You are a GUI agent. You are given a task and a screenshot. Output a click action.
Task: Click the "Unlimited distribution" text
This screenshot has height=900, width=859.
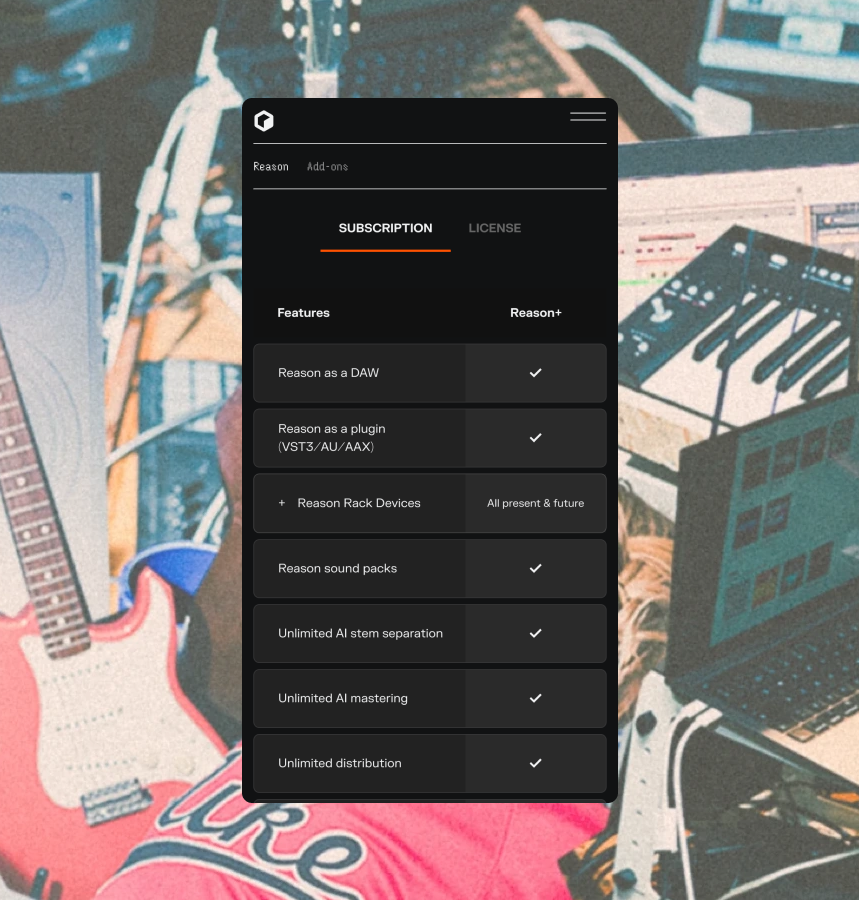click(x=340, y=763)
